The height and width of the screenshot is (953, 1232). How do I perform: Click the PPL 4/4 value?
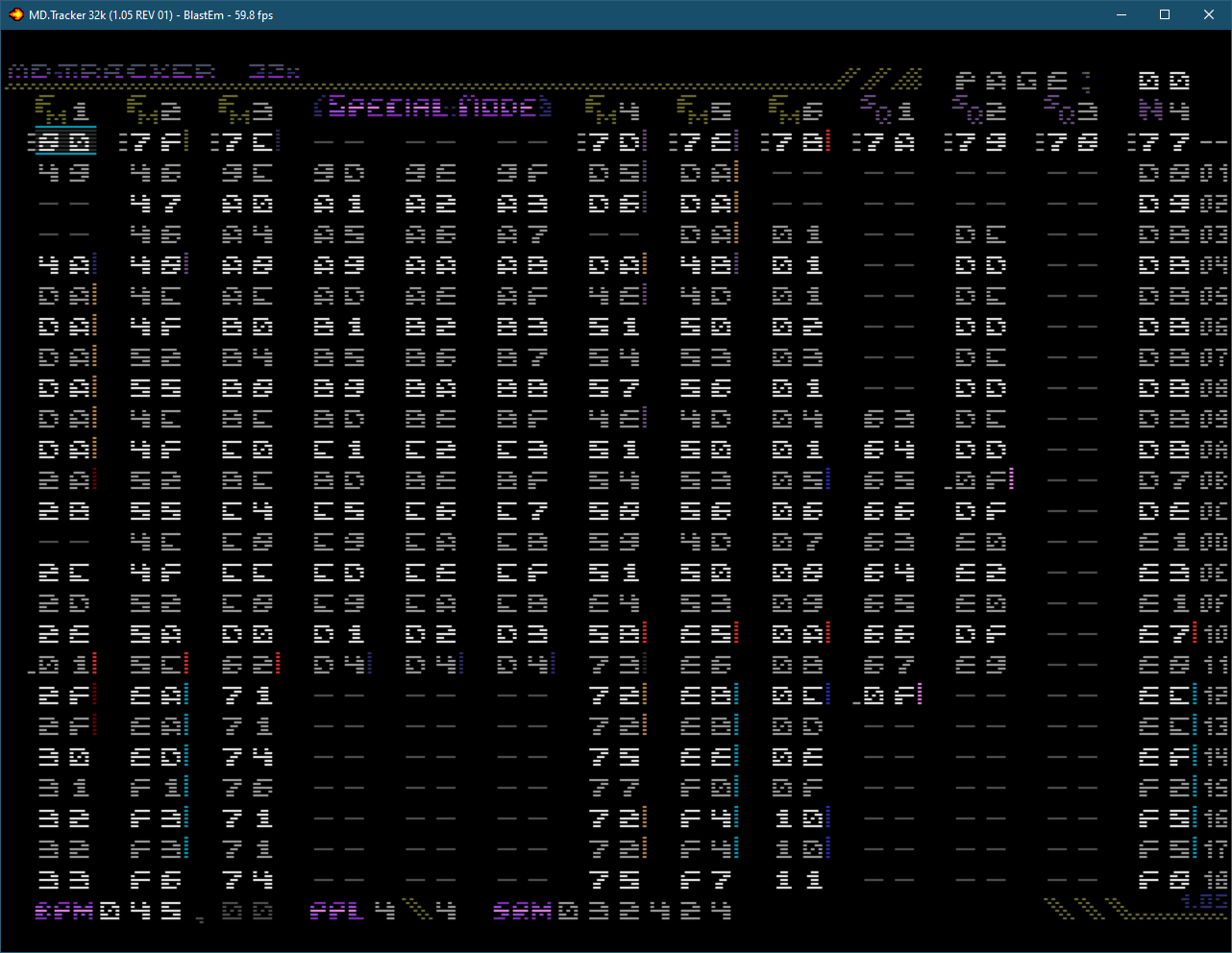[415, 911]
